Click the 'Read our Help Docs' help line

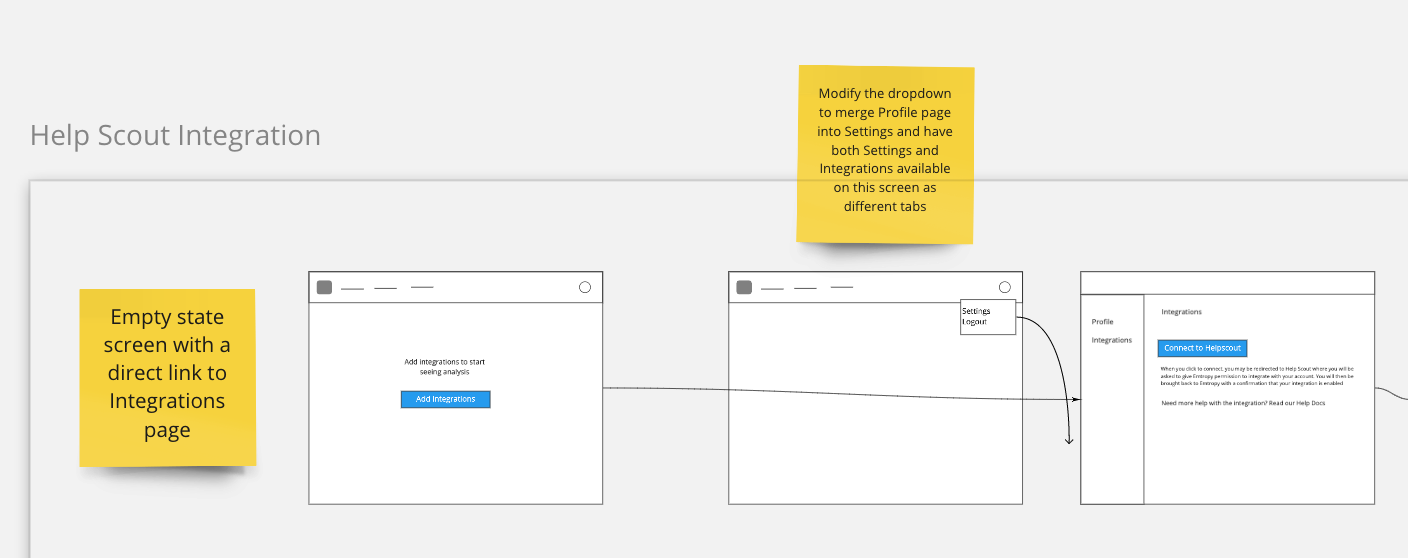(x=1243, y=403)
